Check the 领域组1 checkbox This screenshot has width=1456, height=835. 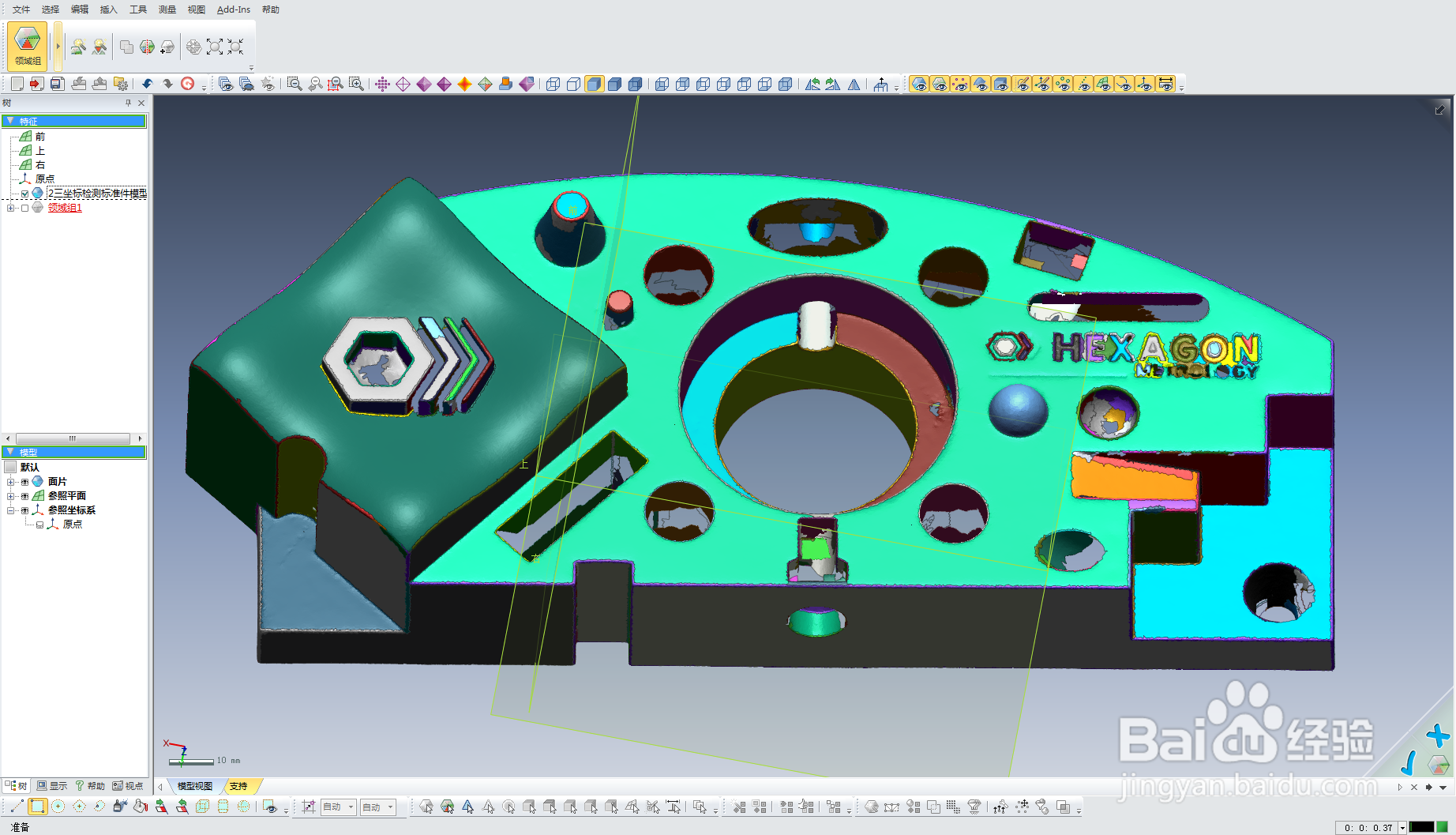24,208
